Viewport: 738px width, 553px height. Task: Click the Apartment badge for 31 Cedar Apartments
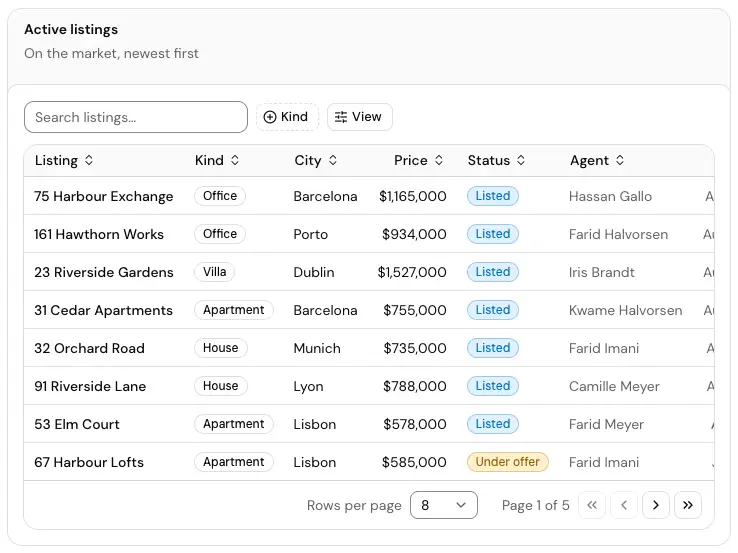coord(233,310)
